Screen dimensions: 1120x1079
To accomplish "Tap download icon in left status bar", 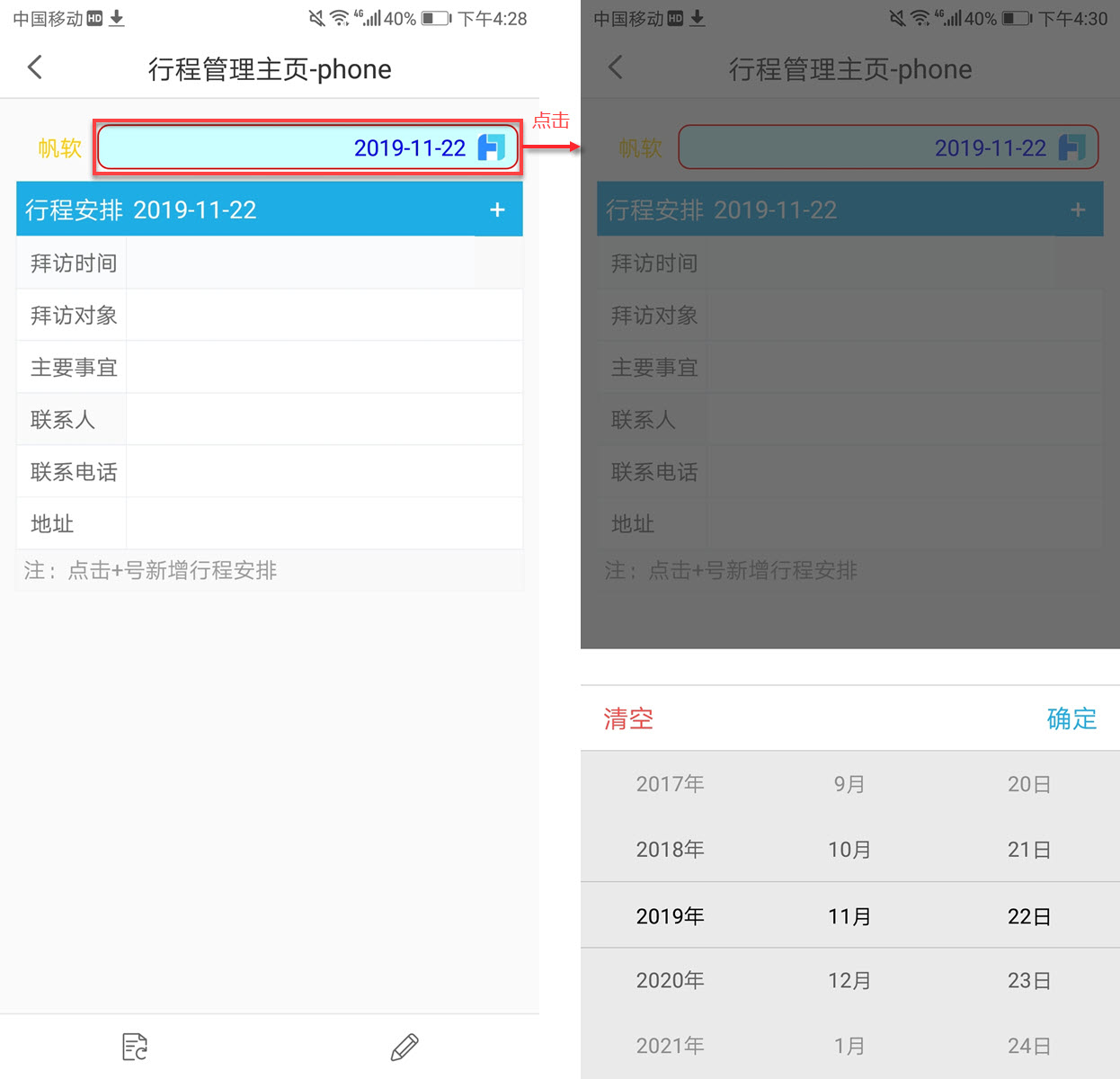I will 117,18.
